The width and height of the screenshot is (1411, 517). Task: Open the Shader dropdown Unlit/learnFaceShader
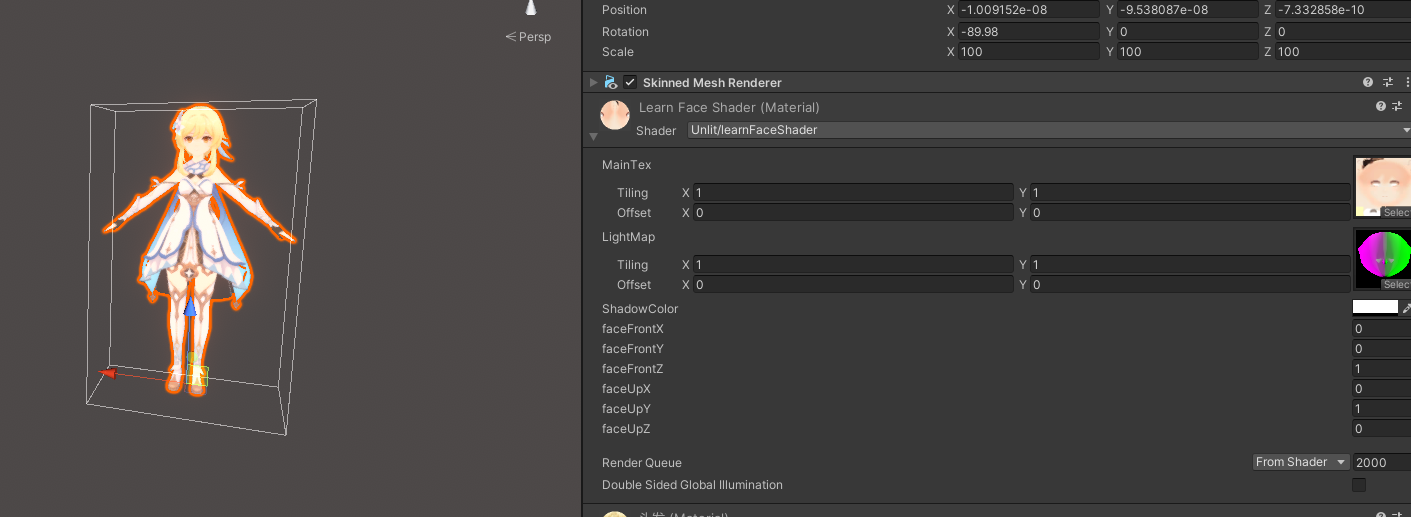click(1049, 130)
